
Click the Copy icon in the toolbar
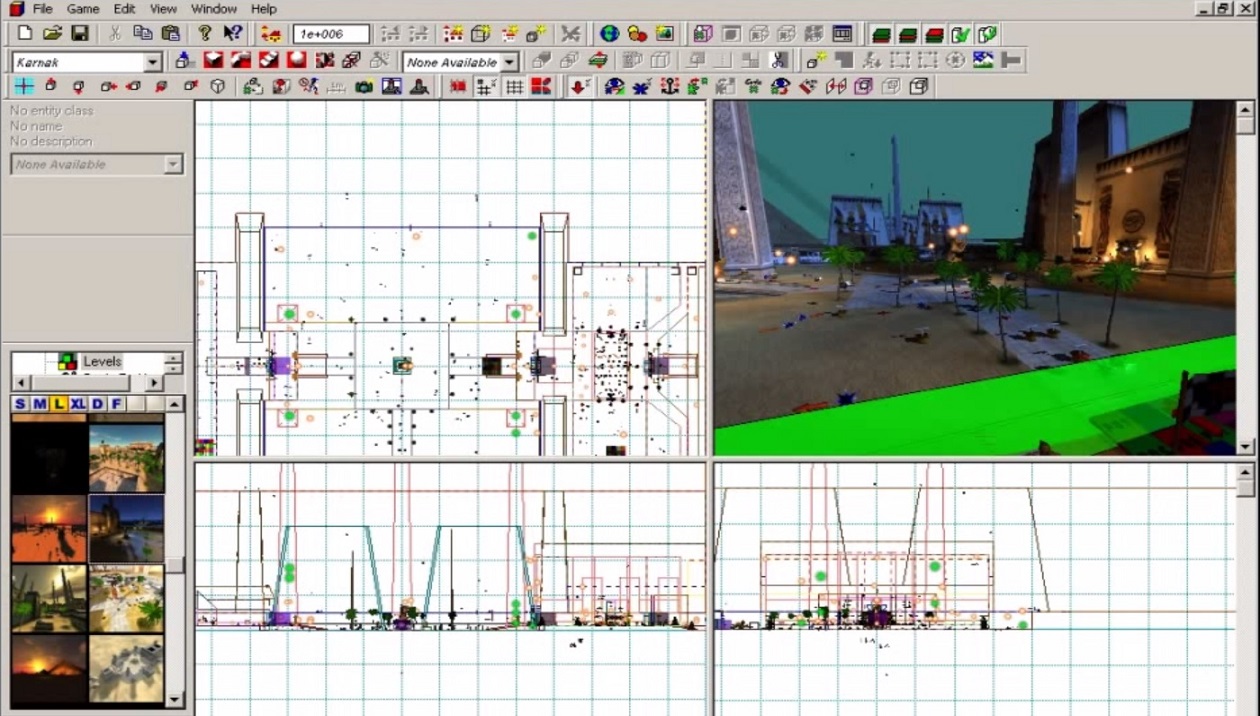click(x=143, y=34)
